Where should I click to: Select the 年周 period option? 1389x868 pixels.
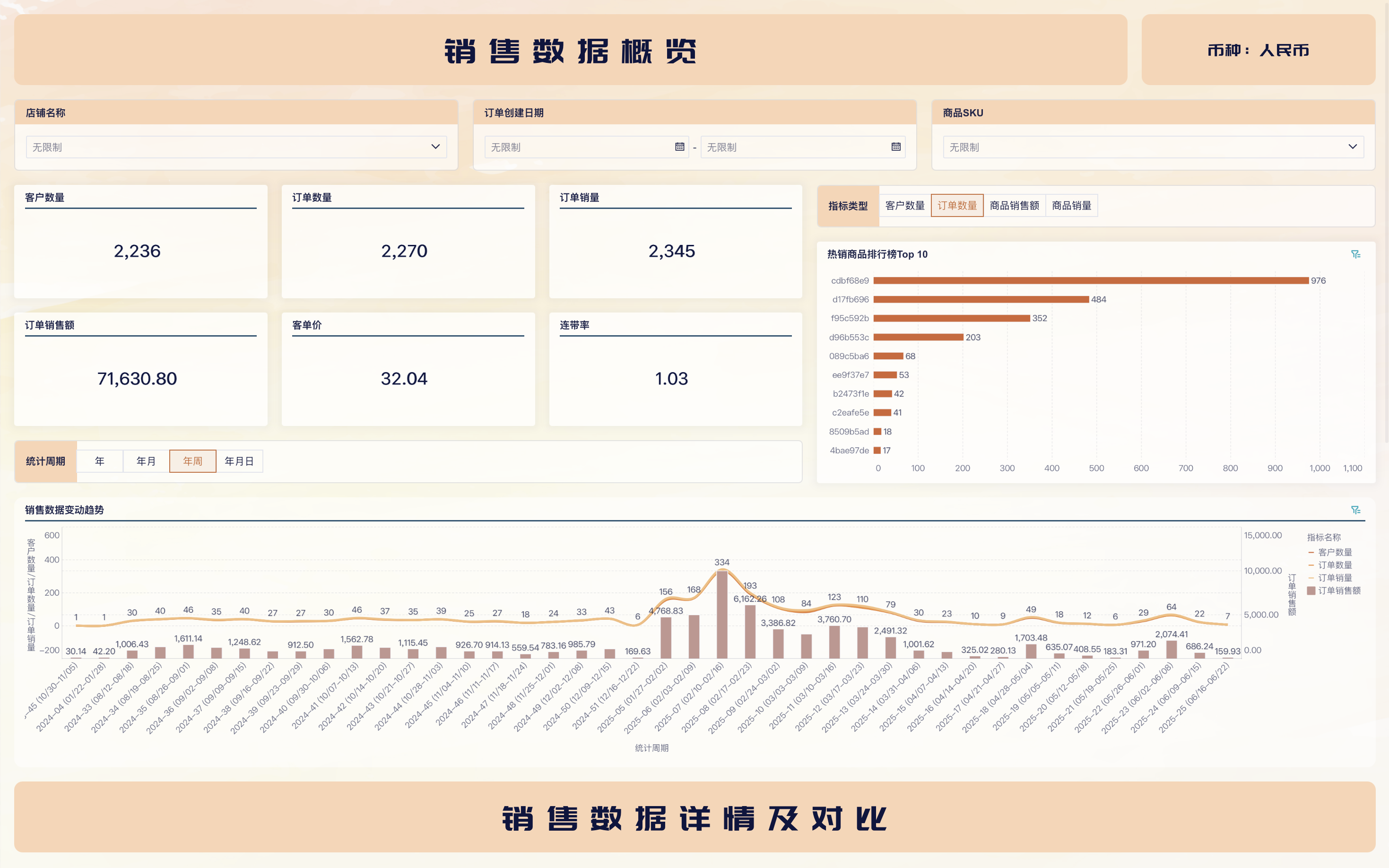(192, 461)
